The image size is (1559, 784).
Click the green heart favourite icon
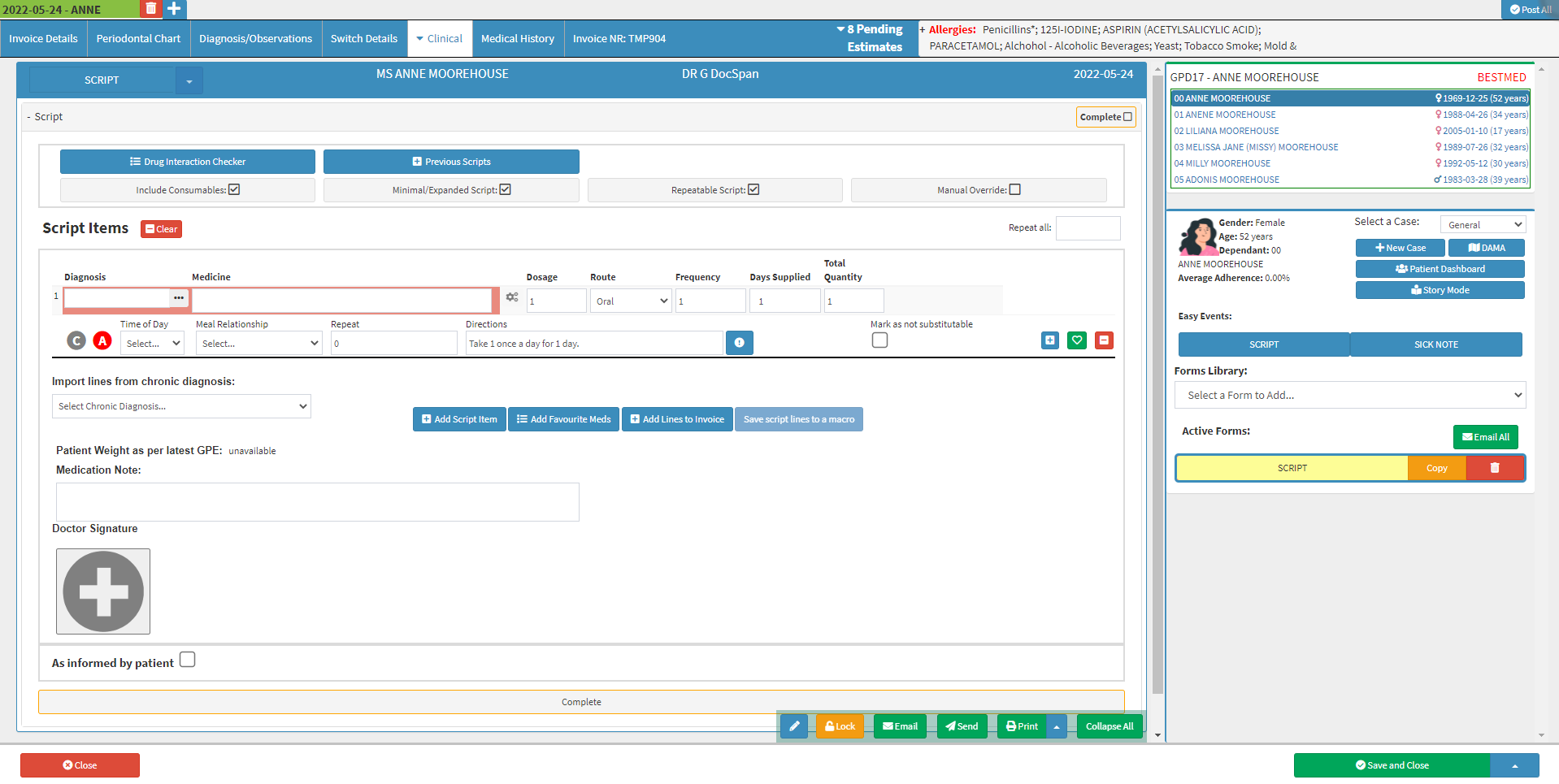[x=1076, y=340]
